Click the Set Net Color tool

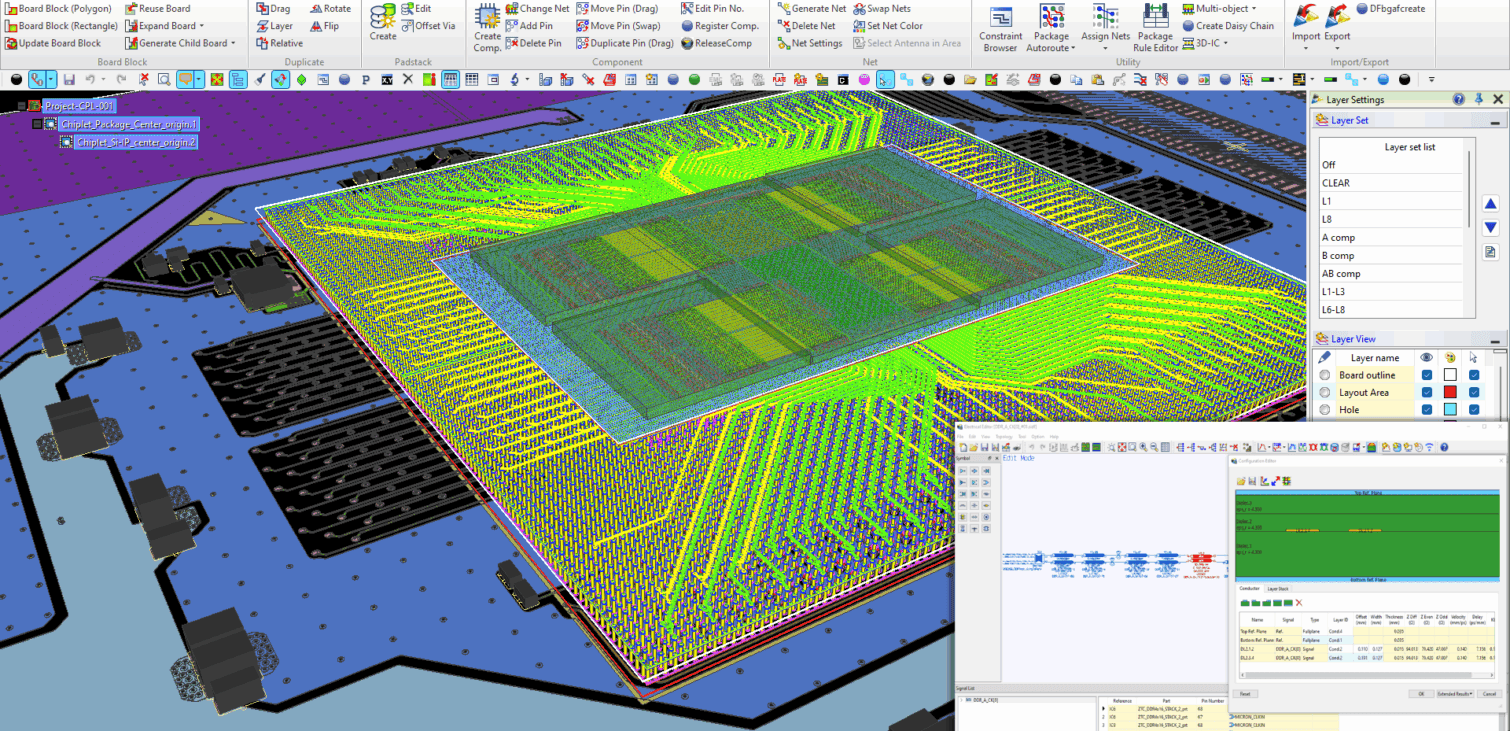[x=887, y=26]
